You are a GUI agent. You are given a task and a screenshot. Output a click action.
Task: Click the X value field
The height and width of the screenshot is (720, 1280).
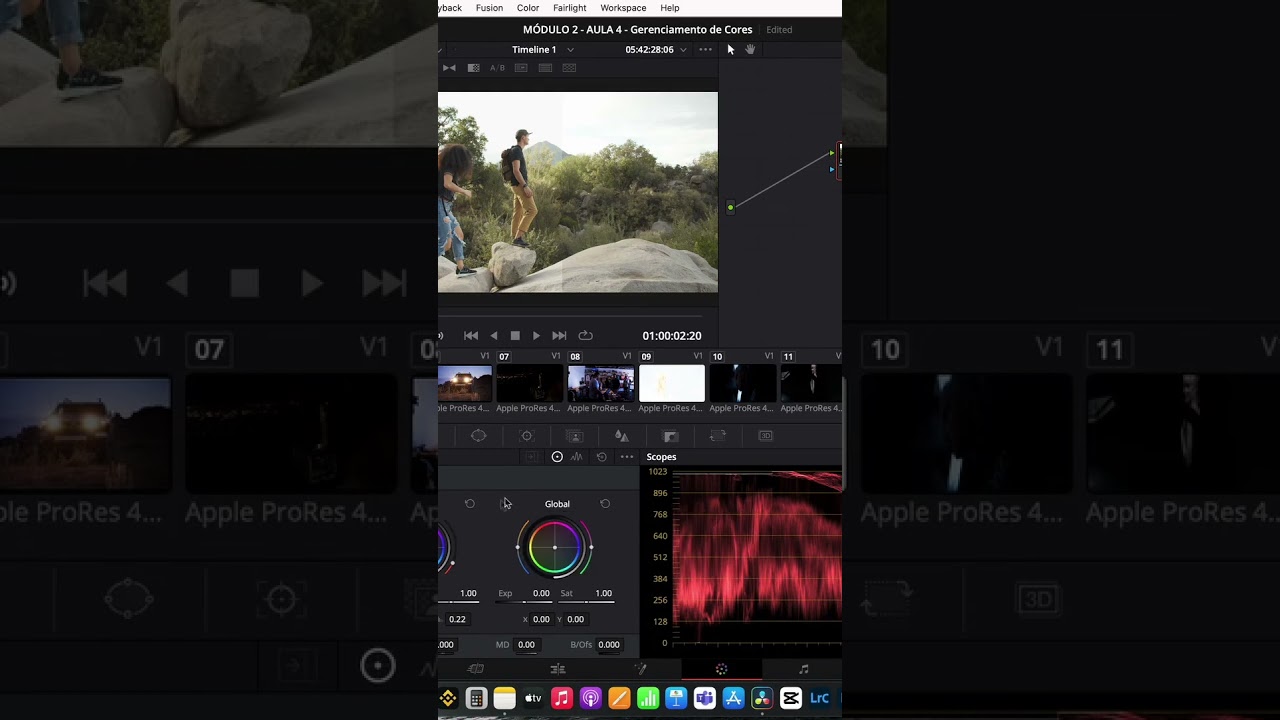coord(541,619)
